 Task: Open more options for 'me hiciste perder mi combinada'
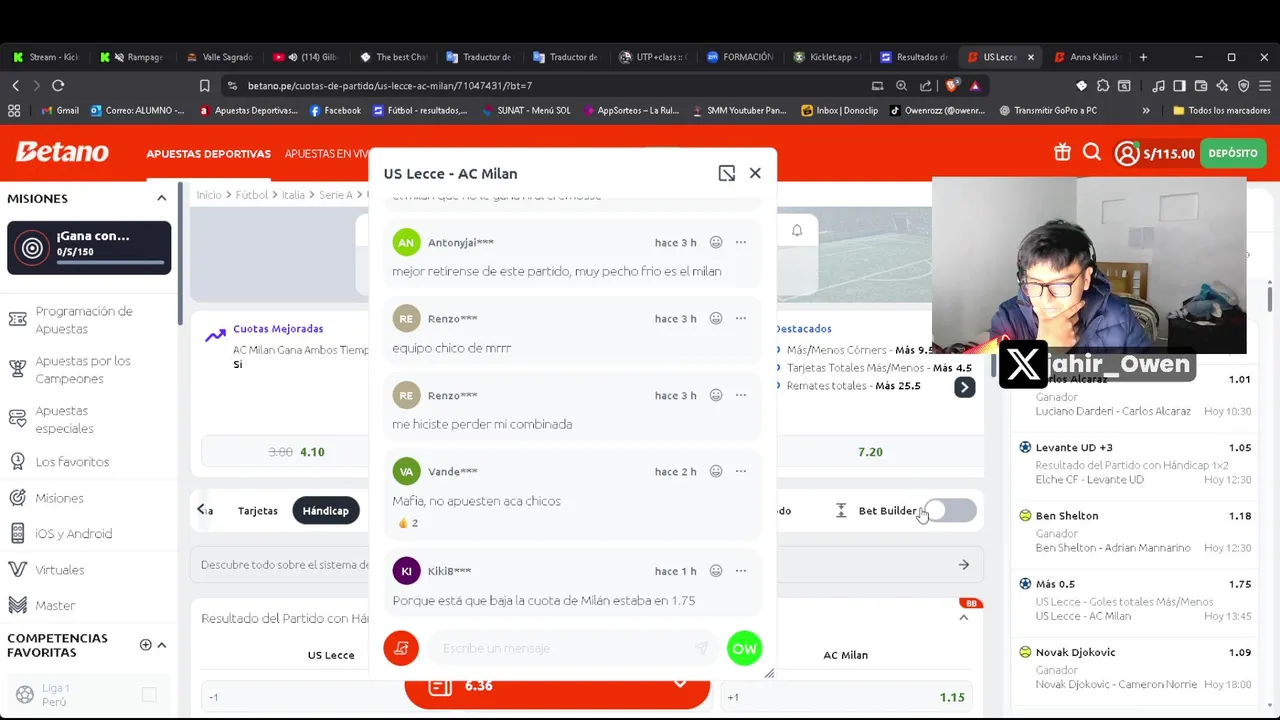click(x=741, y=395)
